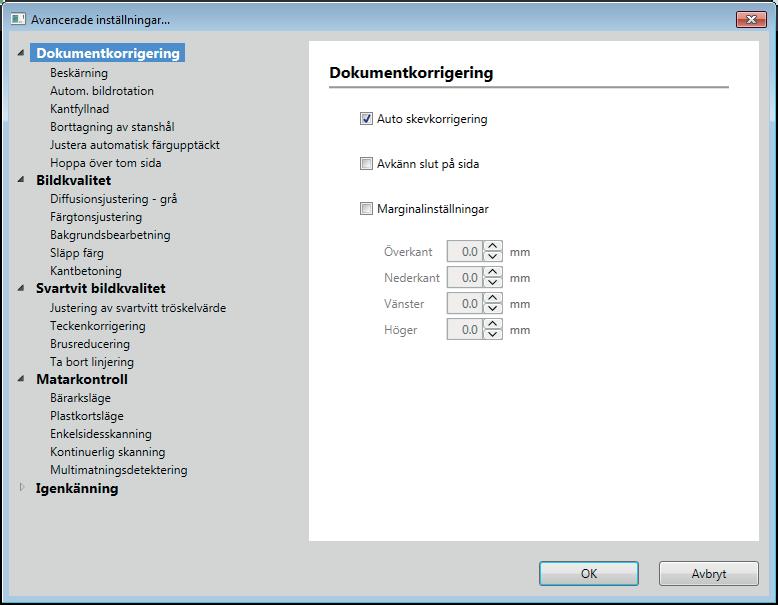Close the Avancerade inställningar dialog
The image size is (778, 605).
751,19
